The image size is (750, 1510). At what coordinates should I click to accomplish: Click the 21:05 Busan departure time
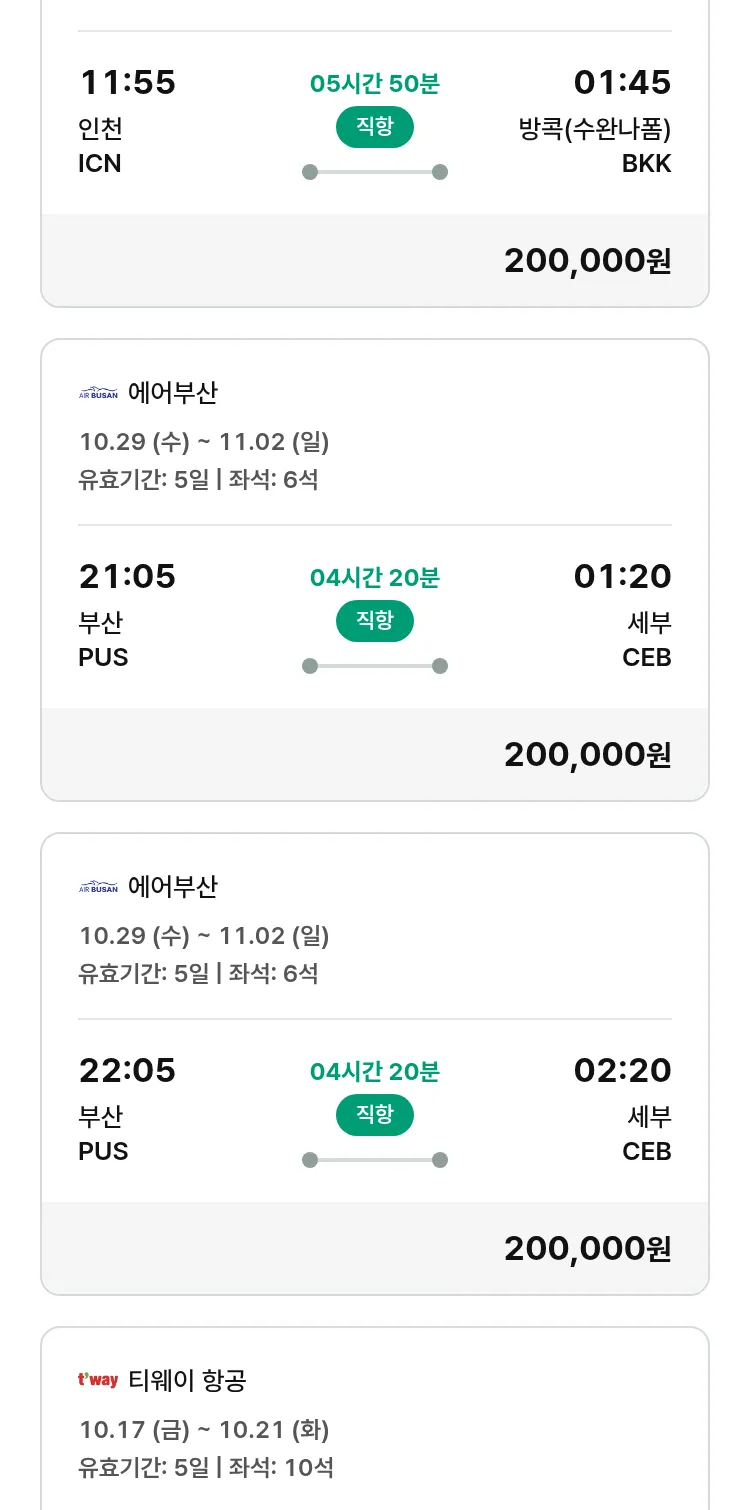[x=127, y=577]
